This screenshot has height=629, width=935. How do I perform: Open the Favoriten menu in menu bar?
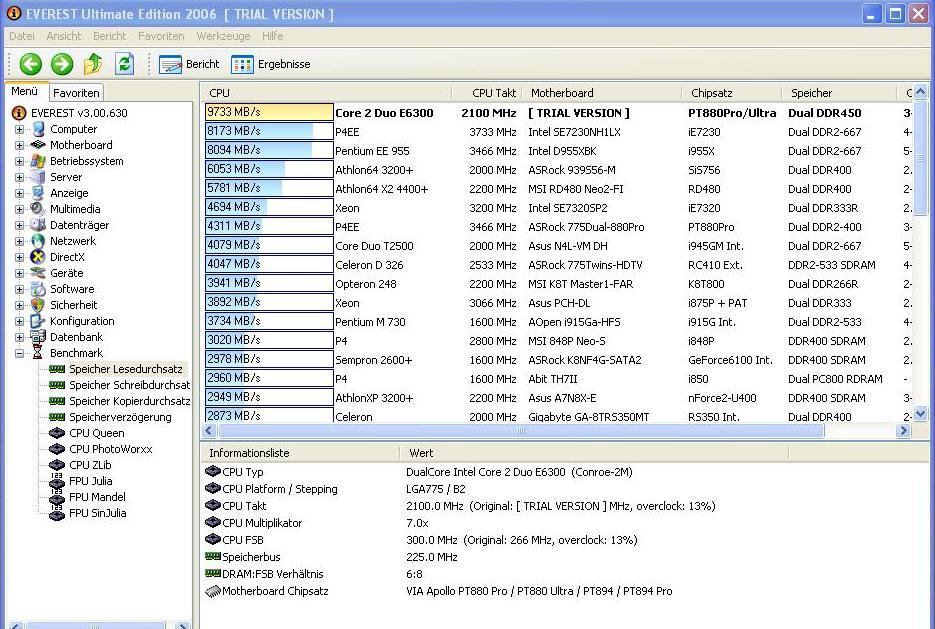point(161,36)
